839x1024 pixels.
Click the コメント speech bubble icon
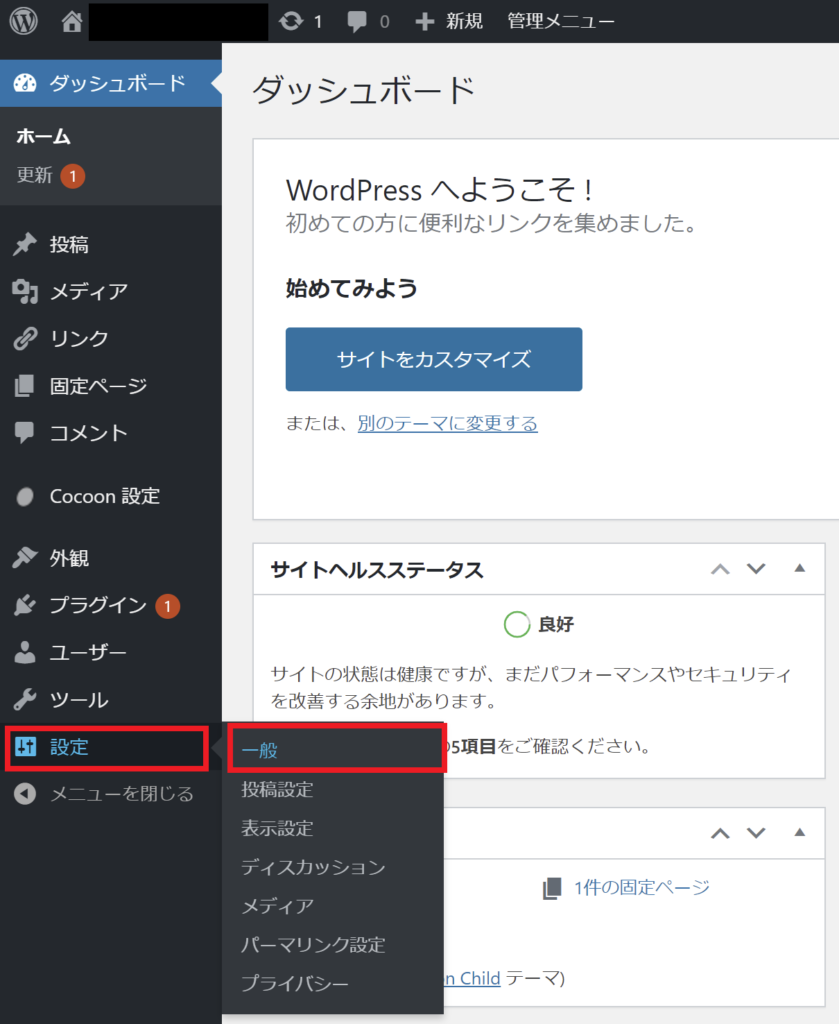(25, 432)
